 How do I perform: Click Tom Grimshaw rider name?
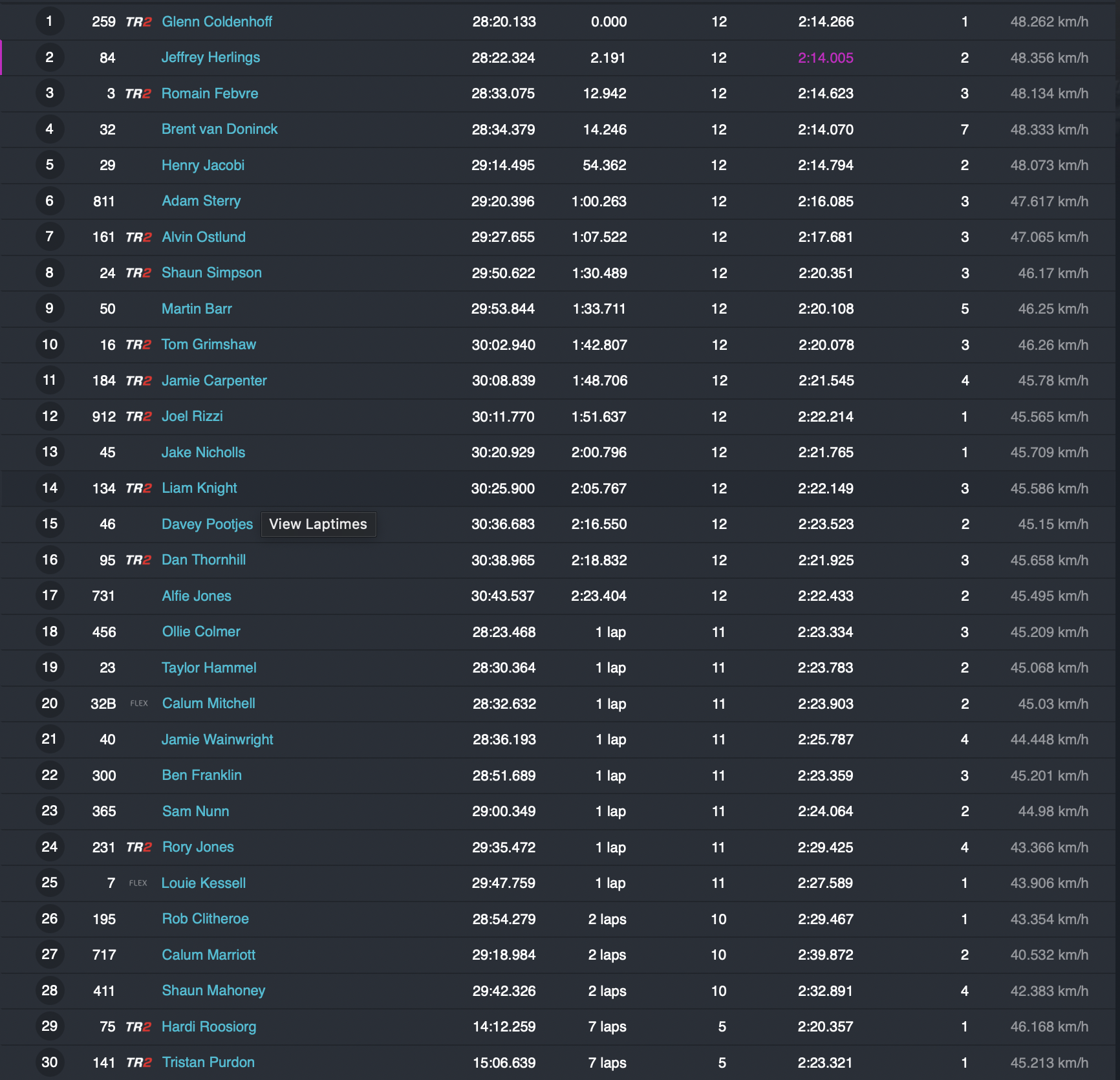[x=209, y=345]
